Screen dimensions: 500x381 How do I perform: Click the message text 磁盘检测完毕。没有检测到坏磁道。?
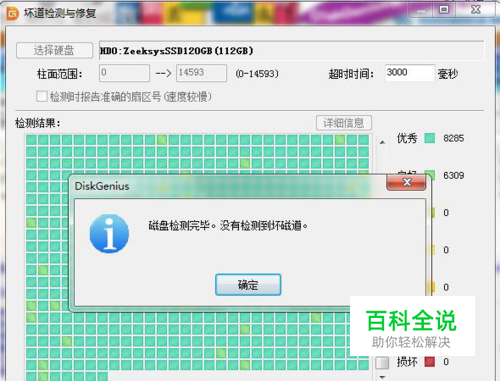(228, 226)
